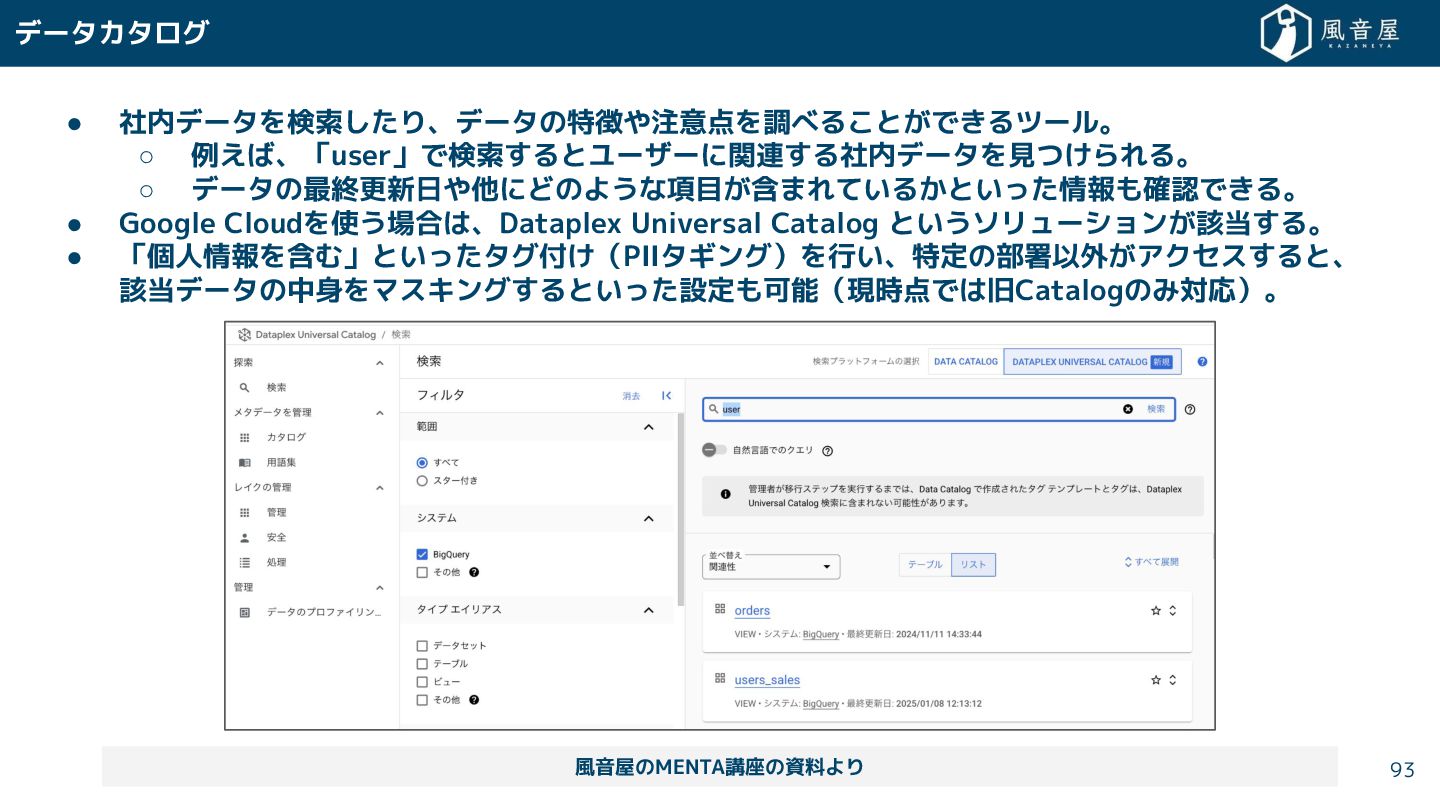Viewport: 1440px width, 810px height.
Task: Click the entry type icon beside orders
Action: point(720,608)
